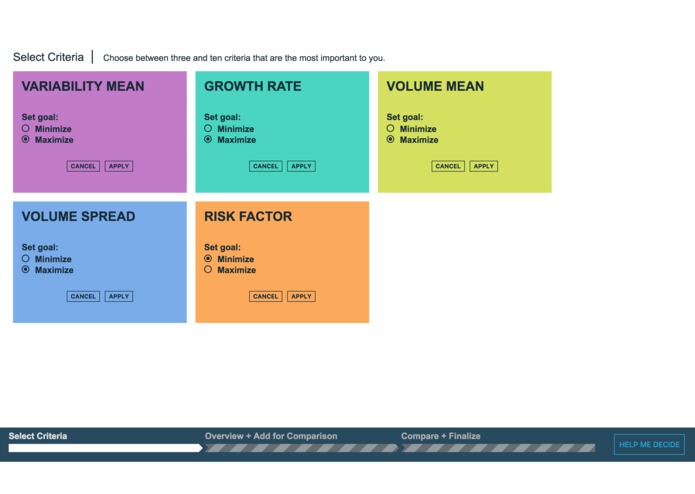Click 'Set goal:' label in Volume Spread

40,247
